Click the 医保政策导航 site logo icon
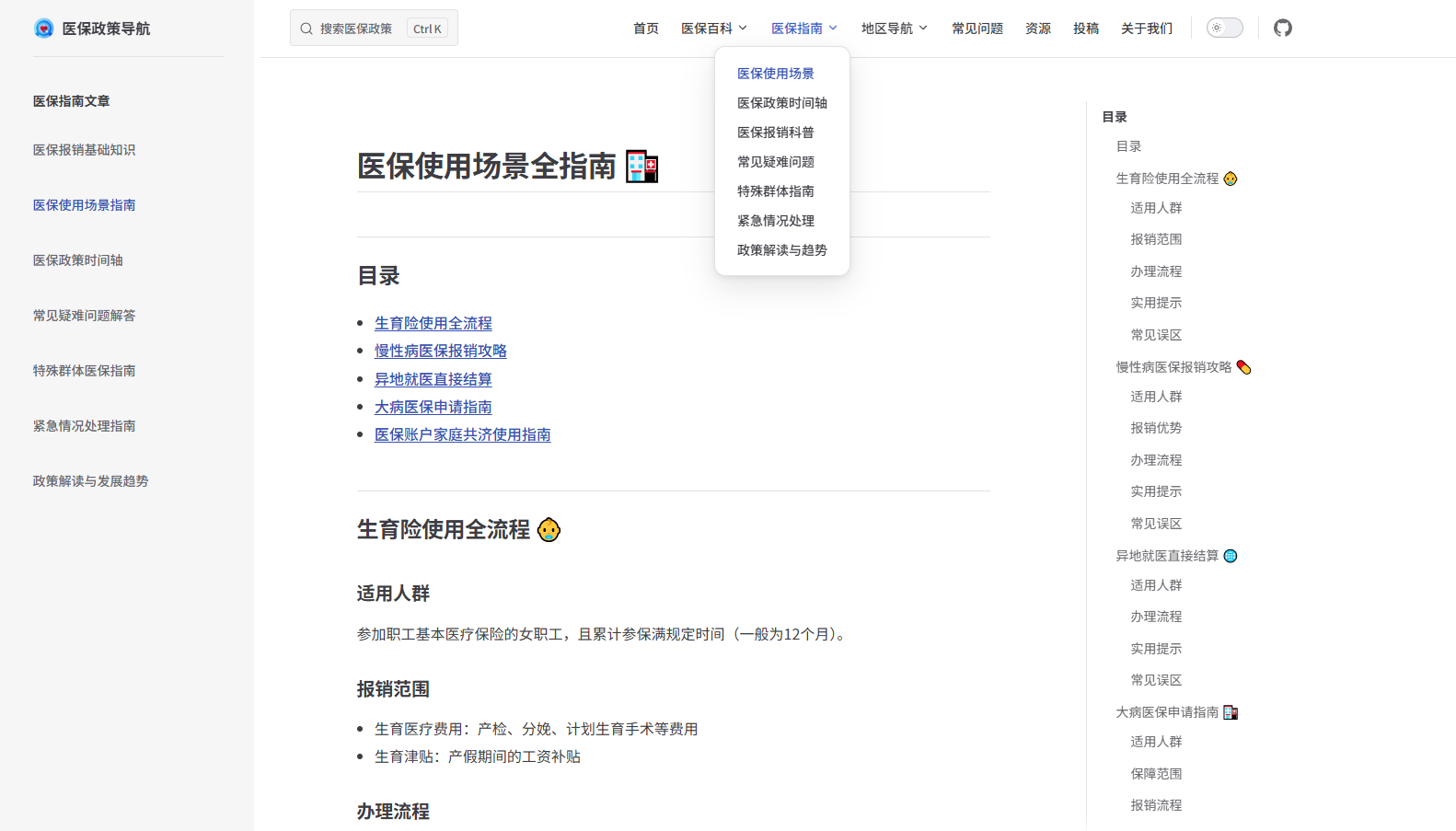The height and width of the screenshot is (831, 1456). tap(43, 29)
